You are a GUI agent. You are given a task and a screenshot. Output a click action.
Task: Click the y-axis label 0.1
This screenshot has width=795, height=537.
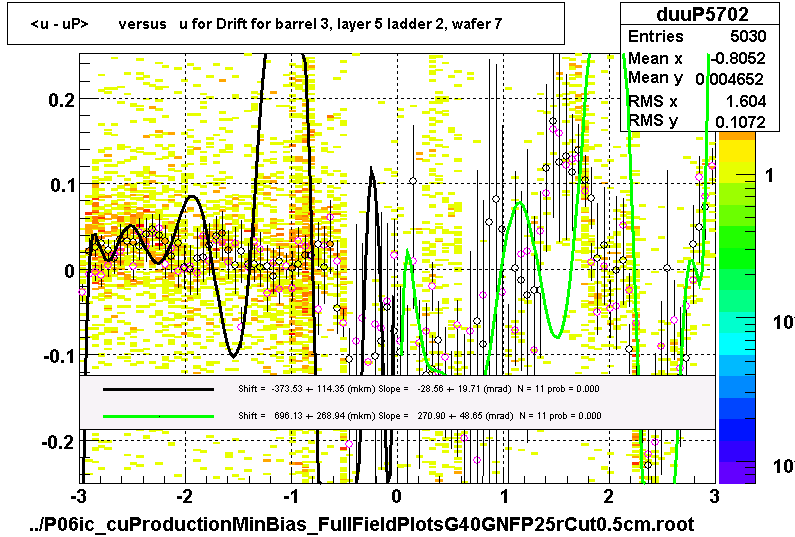63,185
